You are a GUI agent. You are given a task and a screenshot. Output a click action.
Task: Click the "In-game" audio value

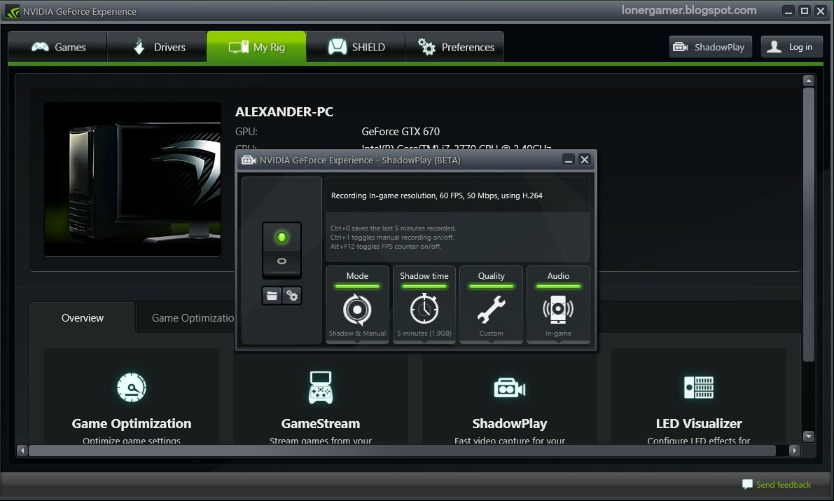click(558, 333)
